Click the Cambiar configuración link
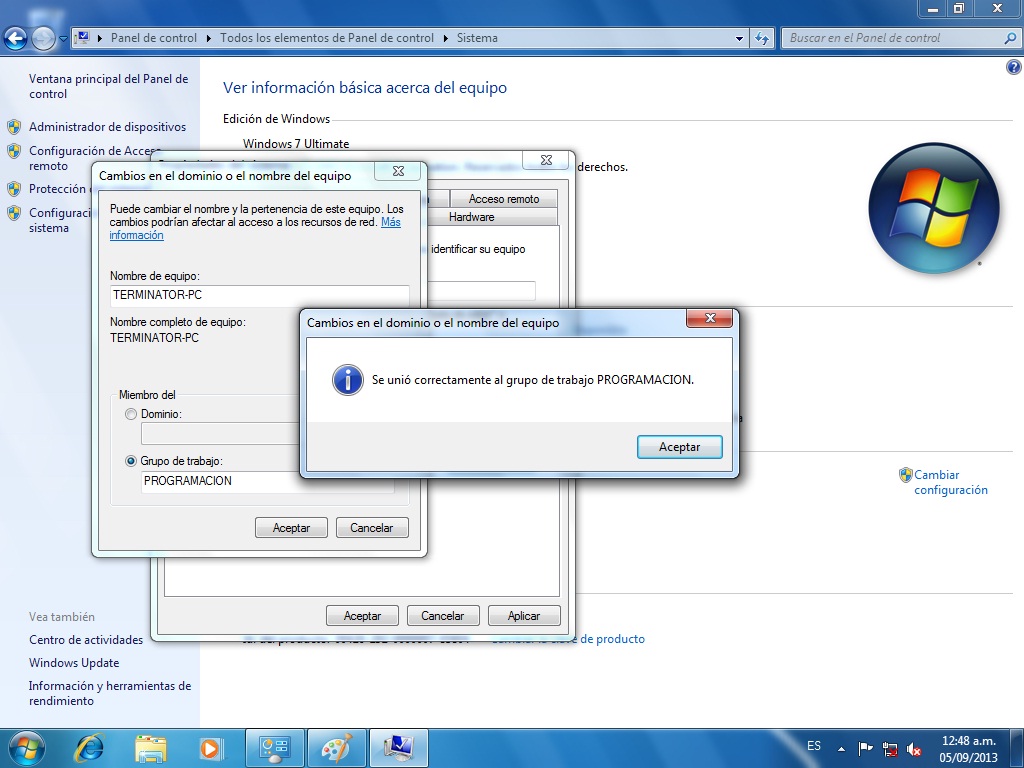1024x768 pixels. pyautogui.click(x=950, y=483)
